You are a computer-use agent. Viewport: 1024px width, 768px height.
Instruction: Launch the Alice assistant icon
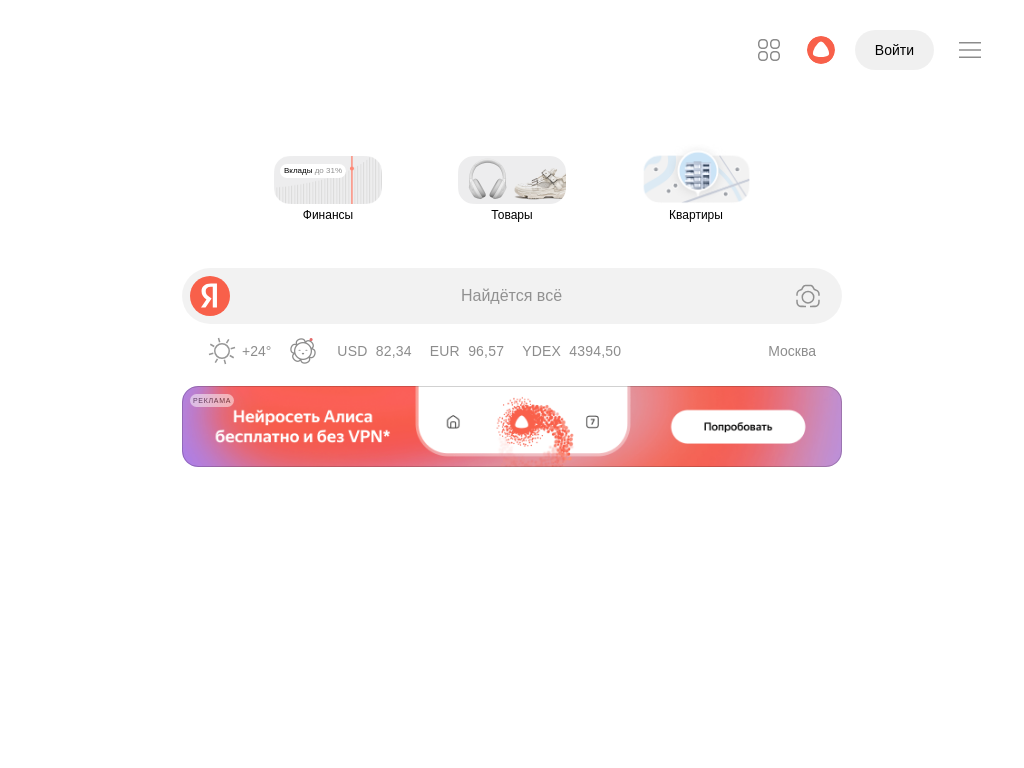[x=821, y=50]
